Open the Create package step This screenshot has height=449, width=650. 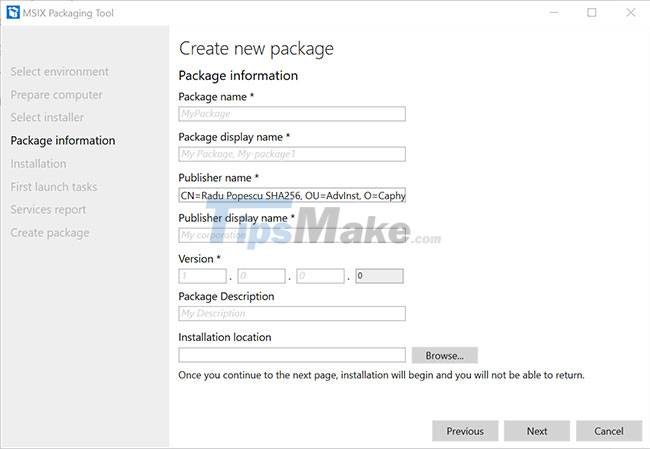50,233
